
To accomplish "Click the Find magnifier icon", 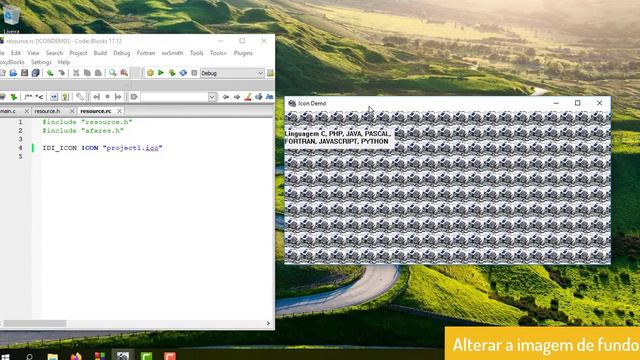I will (x=113, y=73).
